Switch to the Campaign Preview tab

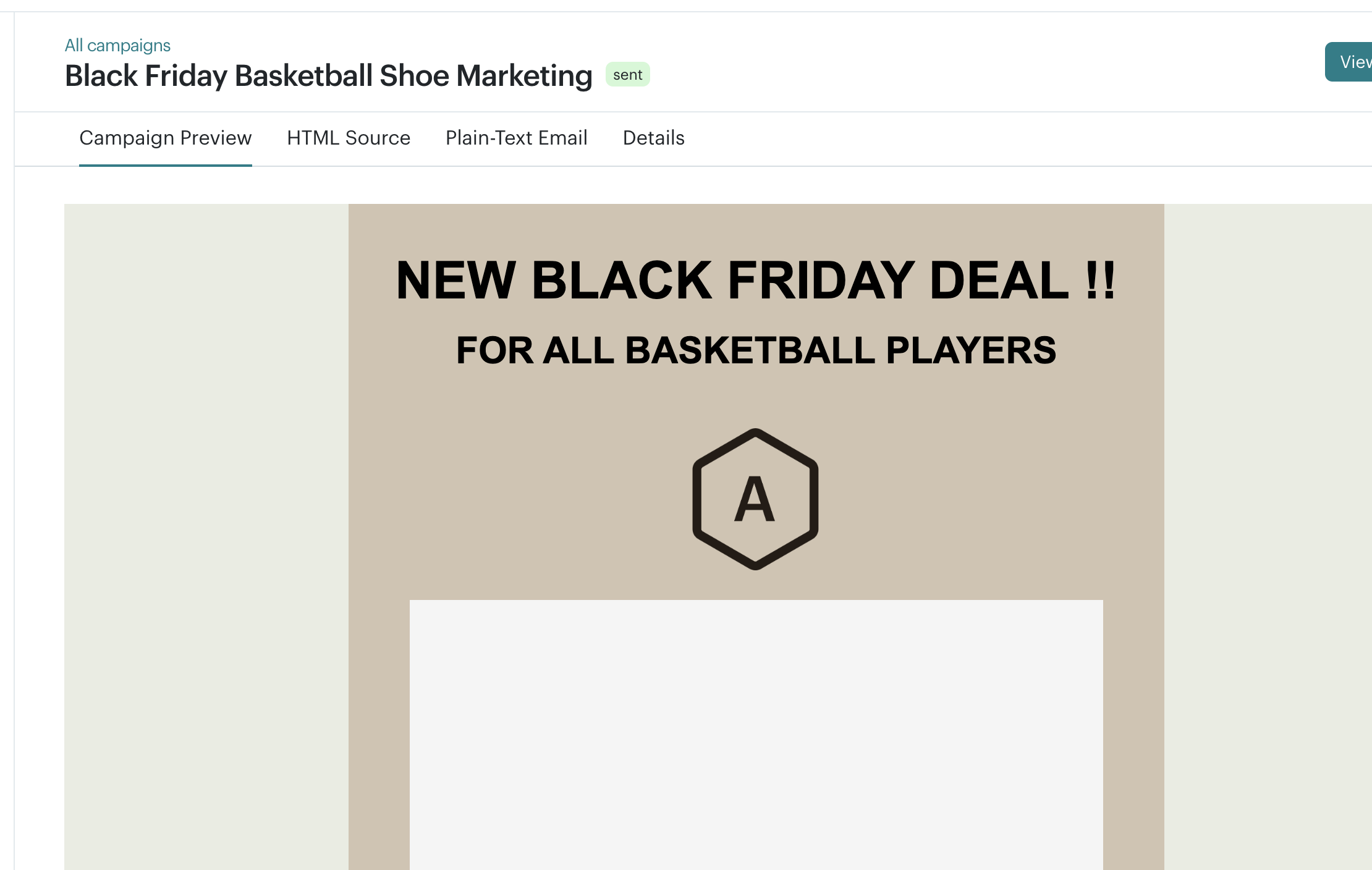pyautogui.click(x=166, y=138)
